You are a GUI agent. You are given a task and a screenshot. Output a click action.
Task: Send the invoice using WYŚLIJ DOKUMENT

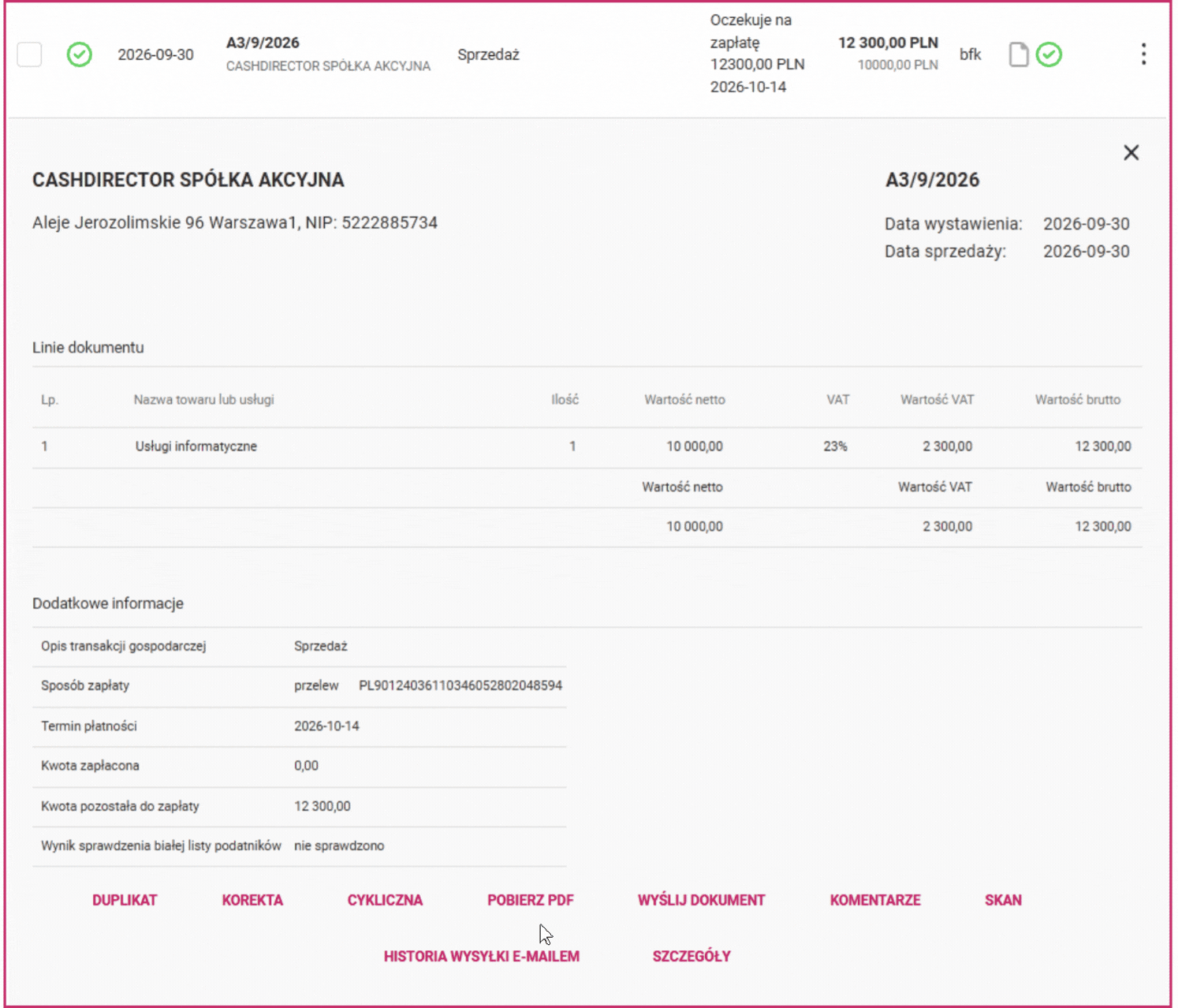pos(702,900)
